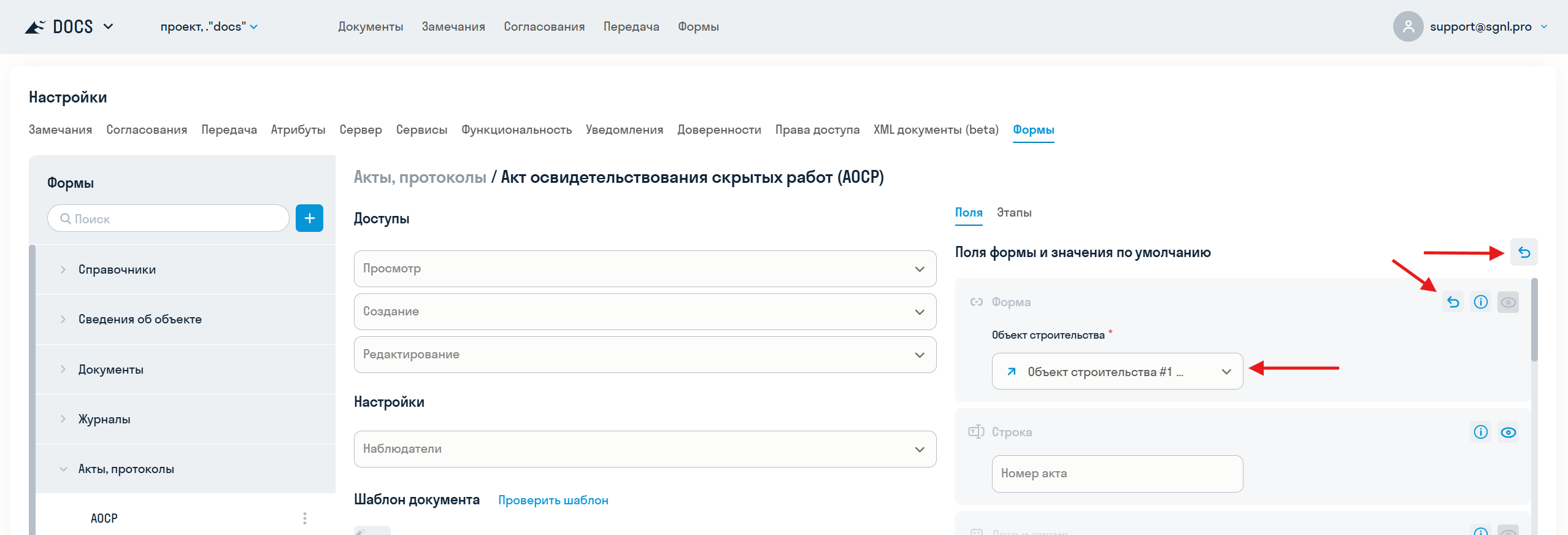This screenshot has height=535, width=1568.
Task: Open the DOCS app switcher chevron
Action: click(108, 26)
